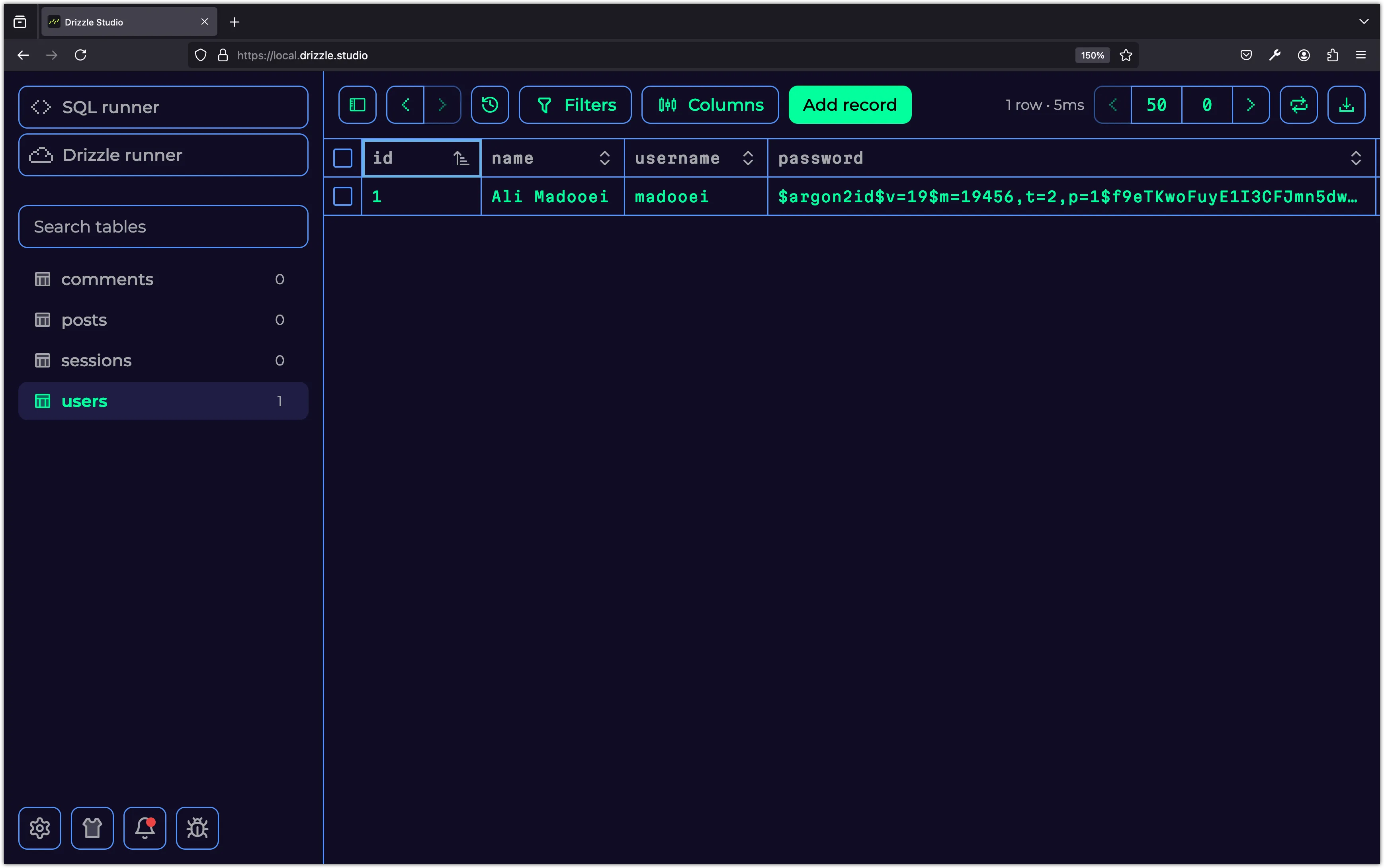Click the Drizzle Studio browser tab
The image size is (1384, 868).
point(129,22)
